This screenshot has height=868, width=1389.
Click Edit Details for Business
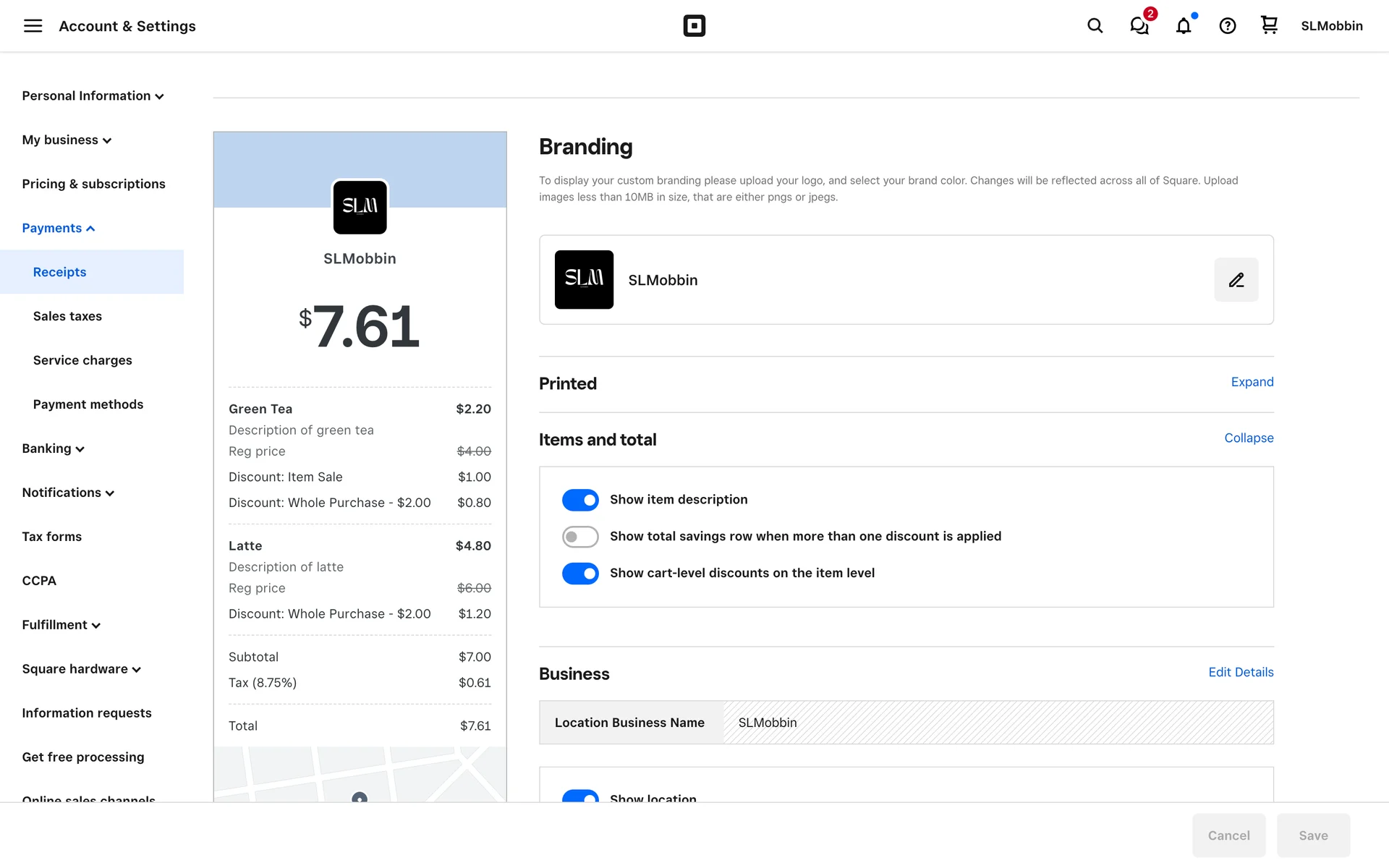pyautogui.click(x=1240, y=672)
